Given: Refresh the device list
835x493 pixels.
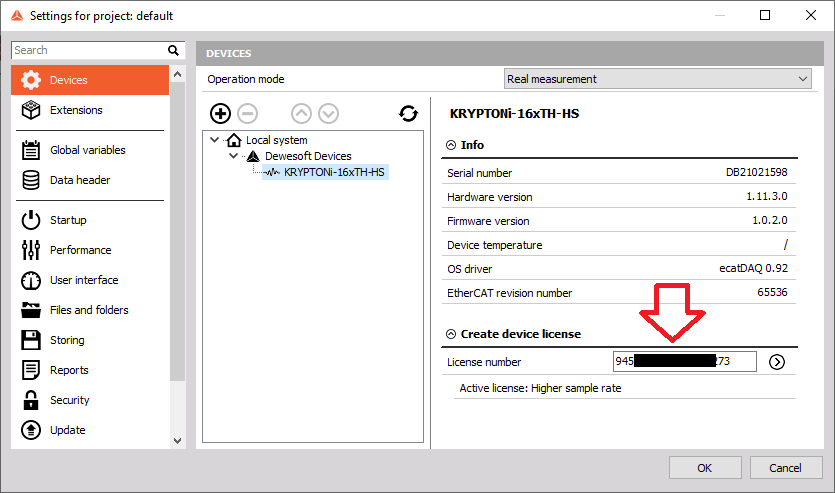Looking at the screenshot, I should [408, 113].
